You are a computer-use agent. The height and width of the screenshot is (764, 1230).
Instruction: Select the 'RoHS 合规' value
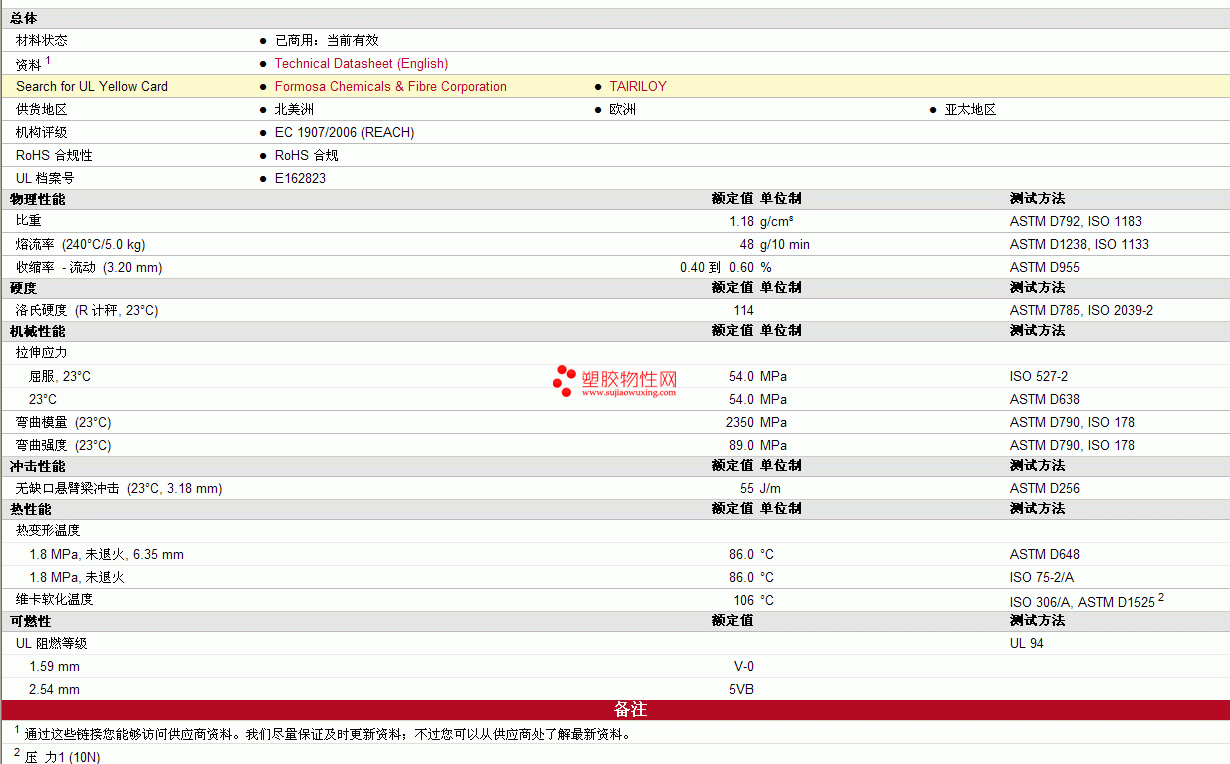pyautogui.click(x=306, y=155)
